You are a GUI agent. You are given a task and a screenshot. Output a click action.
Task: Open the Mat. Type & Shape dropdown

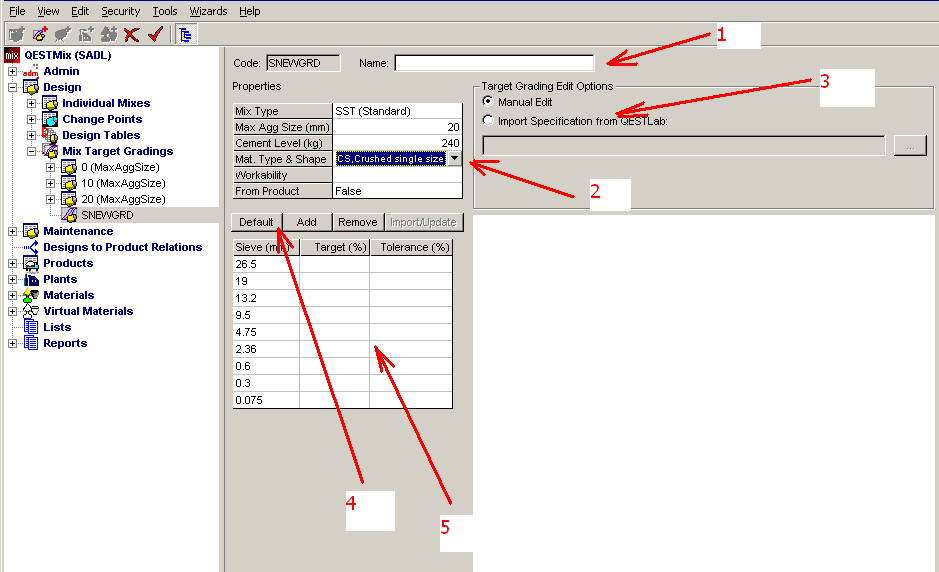454,158
